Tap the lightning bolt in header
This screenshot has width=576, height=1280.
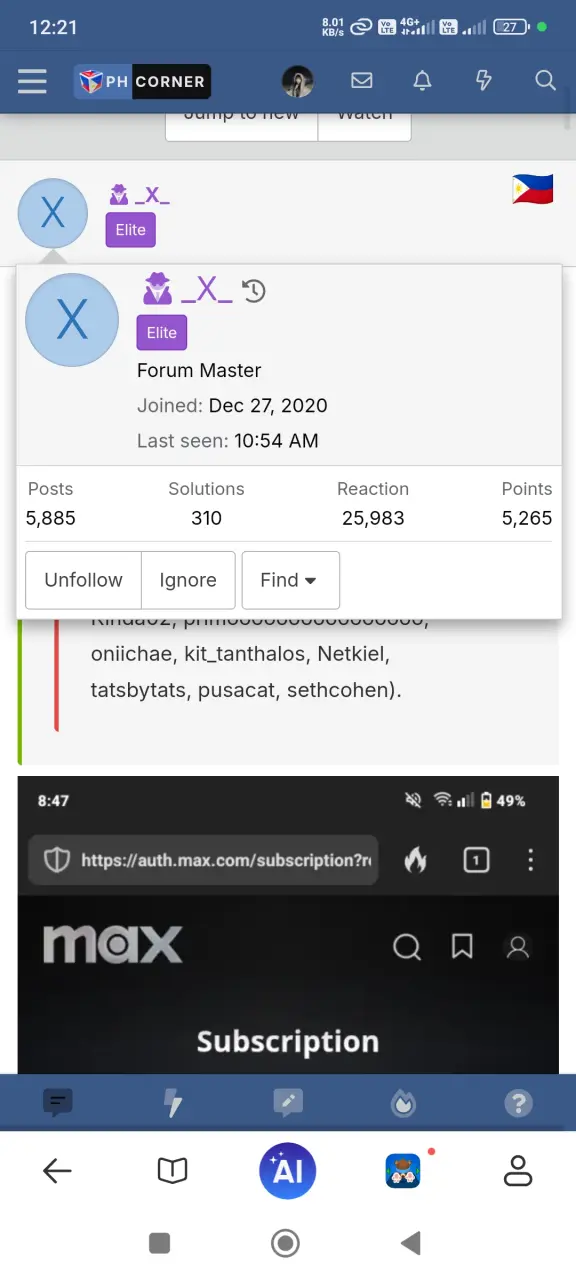484,81
